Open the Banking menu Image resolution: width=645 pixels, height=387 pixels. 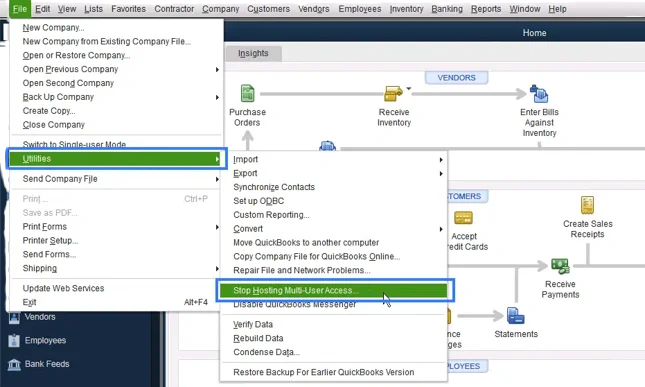tap(447, 9)
